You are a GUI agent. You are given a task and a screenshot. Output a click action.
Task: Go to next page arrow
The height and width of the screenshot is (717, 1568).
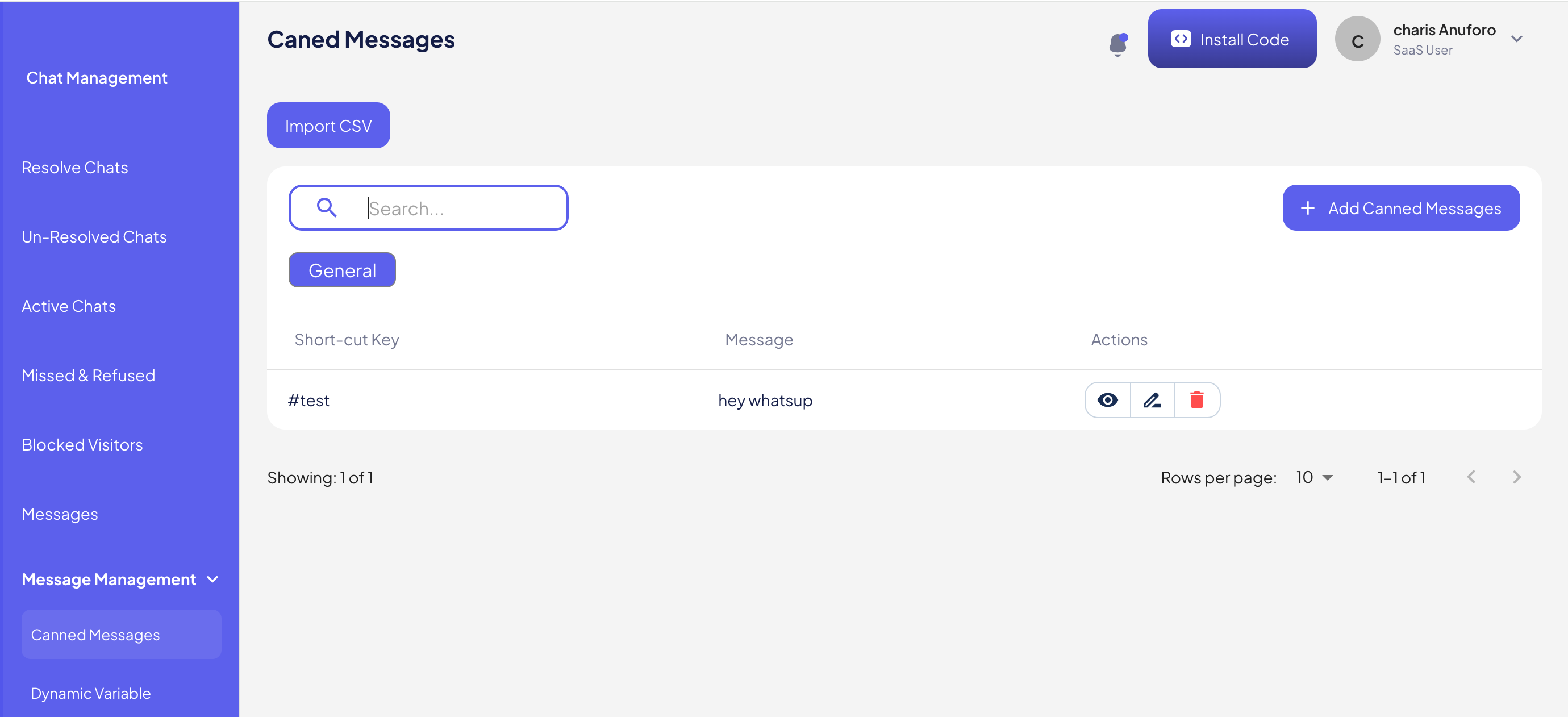pos(1516,477)
